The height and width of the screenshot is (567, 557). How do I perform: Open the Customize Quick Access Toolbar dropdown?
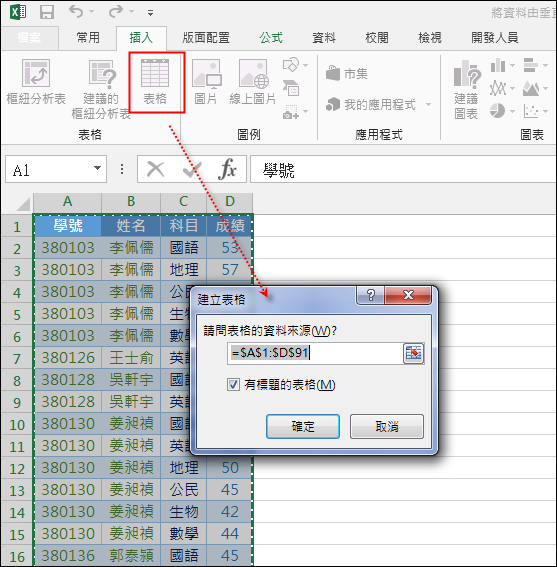coord(150,13)
